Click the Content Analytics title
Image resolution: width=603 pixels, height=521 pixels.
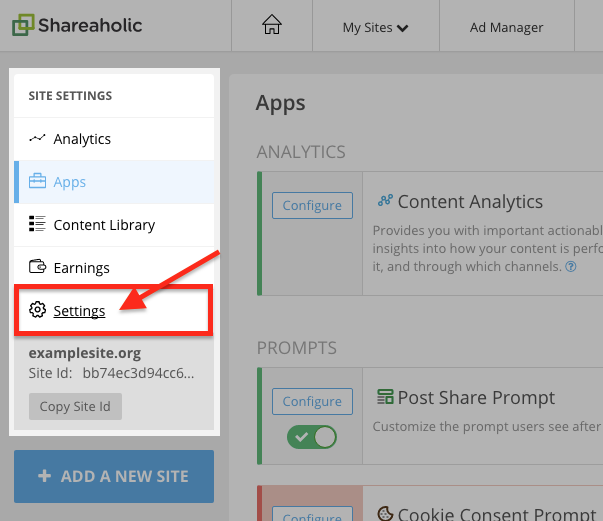tap(470, 202)
